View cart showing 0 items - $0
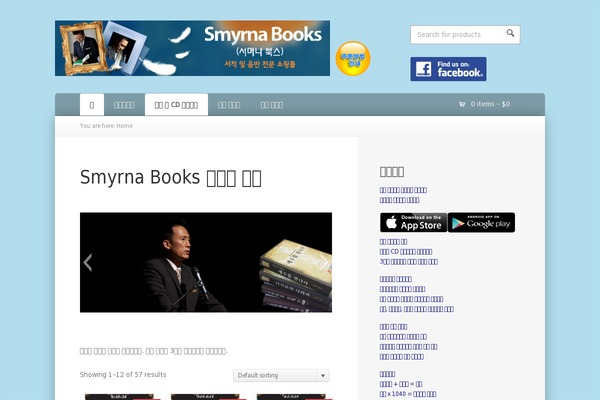This screenshot has height=400, width=600. point(484,104)
